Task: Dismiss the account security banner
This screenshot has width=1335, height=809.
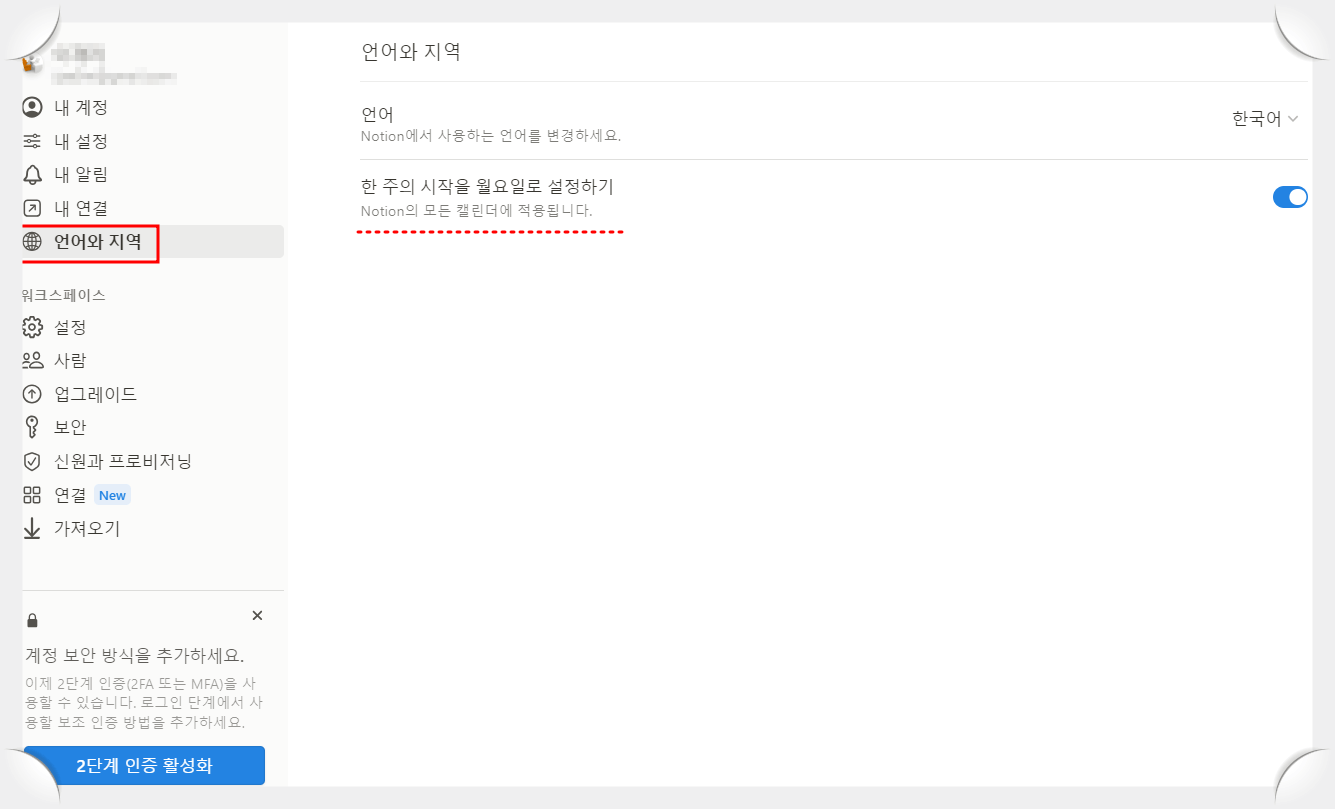Action: [257, 615]
